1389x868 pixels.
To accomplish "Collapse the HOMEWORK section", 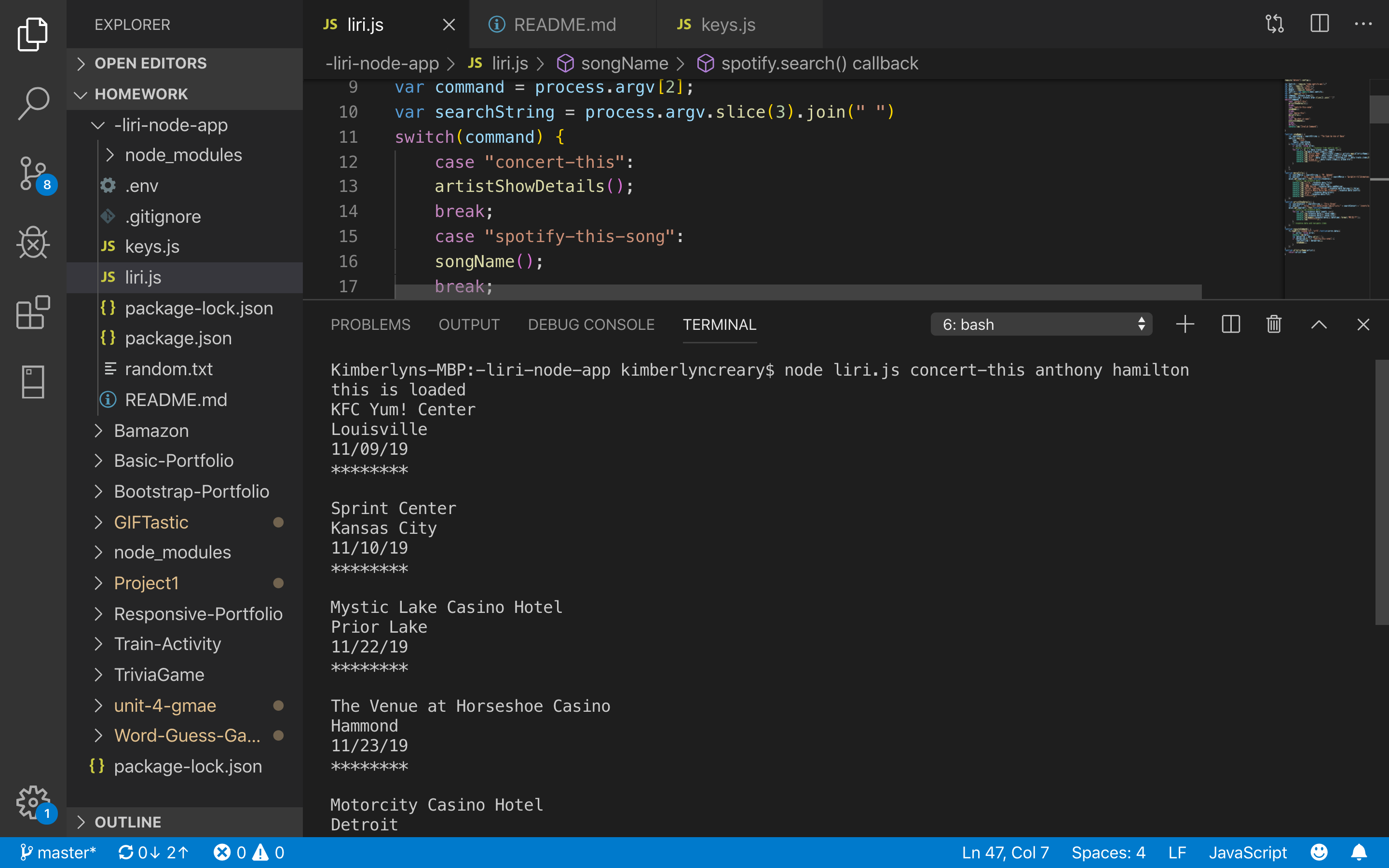I will pyautogui.click(x=141, y=94).
